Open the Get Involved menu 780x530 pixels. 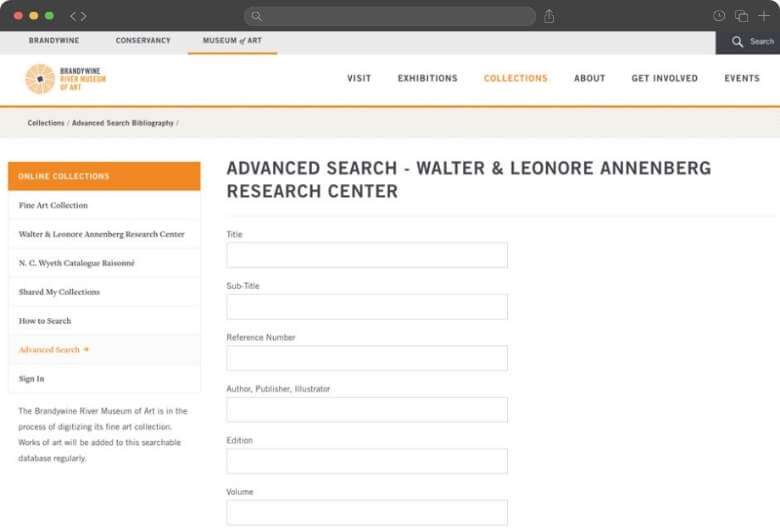coord(665,78)
